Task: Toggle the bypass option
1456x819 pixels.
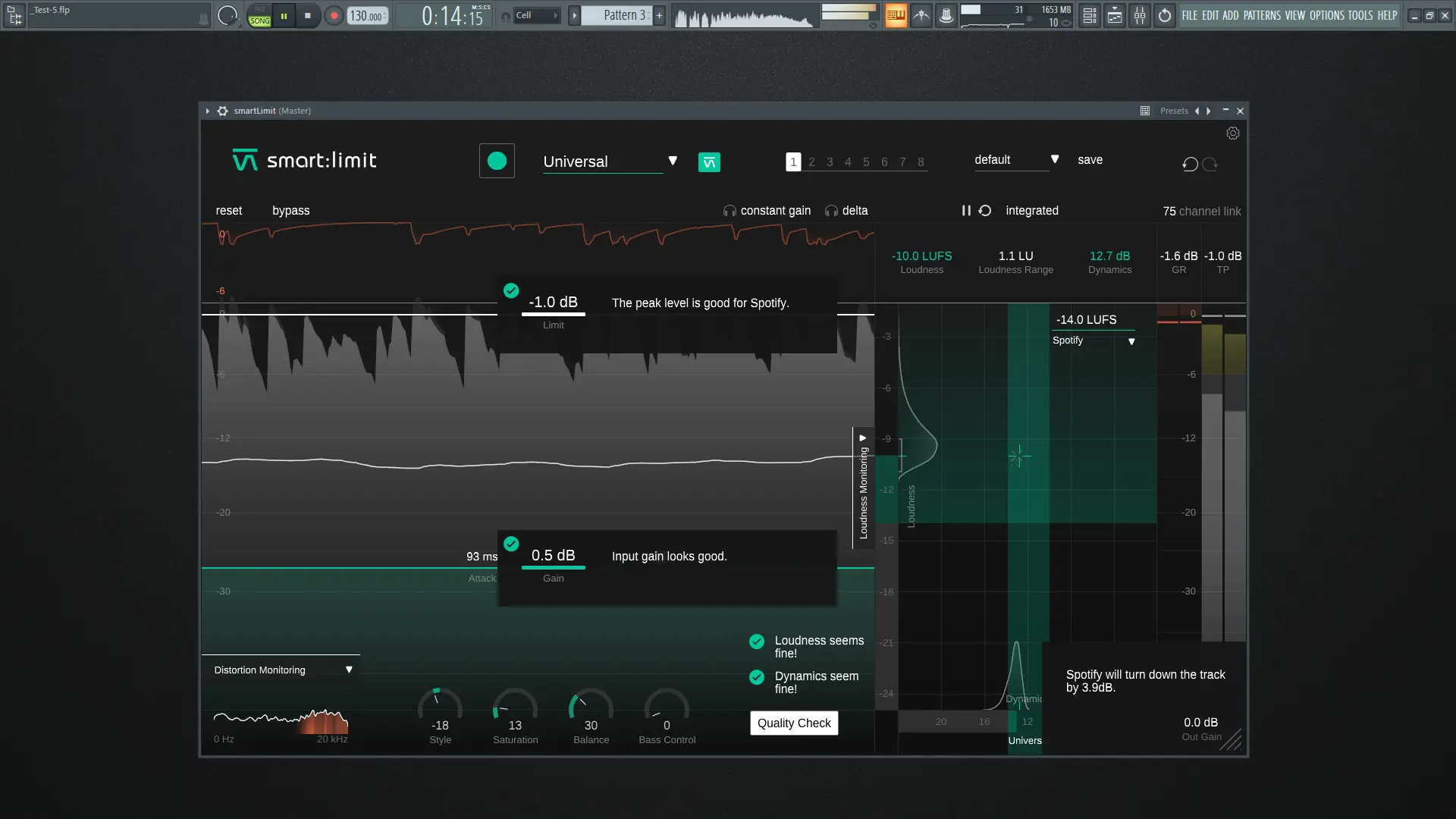Action: pyautogui.click(x=290, y=211)
